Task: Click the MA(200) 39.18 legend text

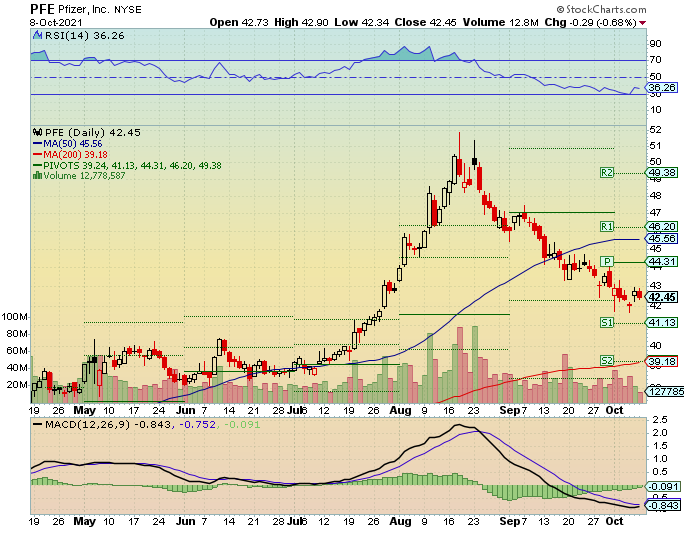Action: 75,155
